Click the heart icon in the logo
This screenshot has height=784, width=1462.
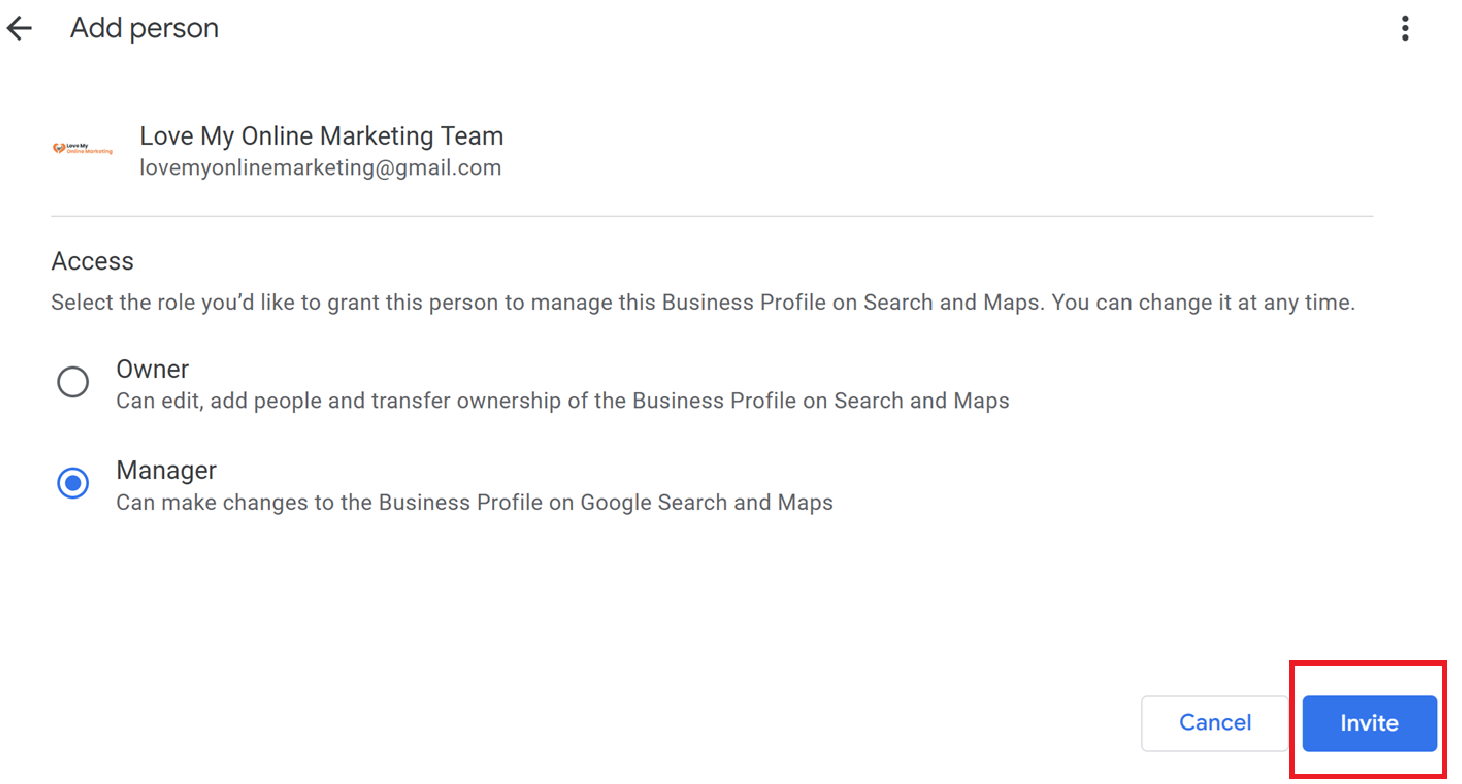[x=58, y=148]
